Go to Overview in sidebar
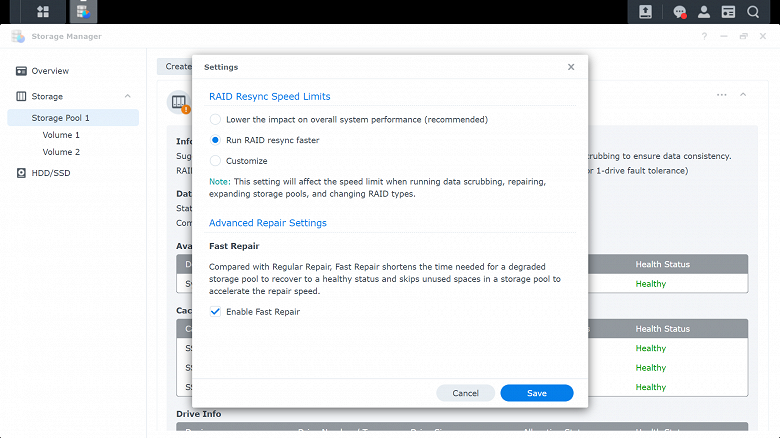 point(50,71)
